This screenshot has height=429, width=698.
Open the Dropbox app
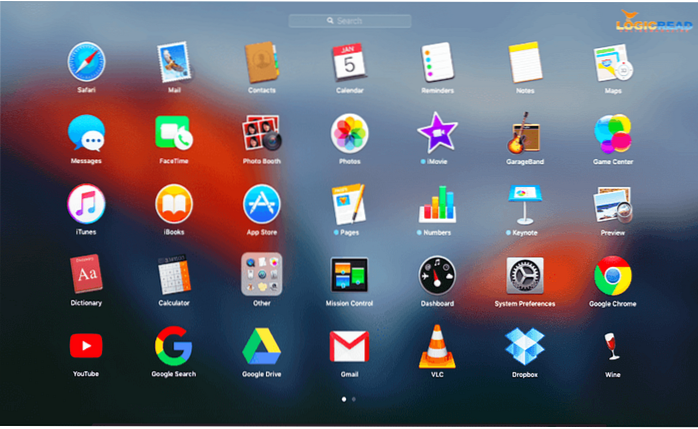coord(524,346)
